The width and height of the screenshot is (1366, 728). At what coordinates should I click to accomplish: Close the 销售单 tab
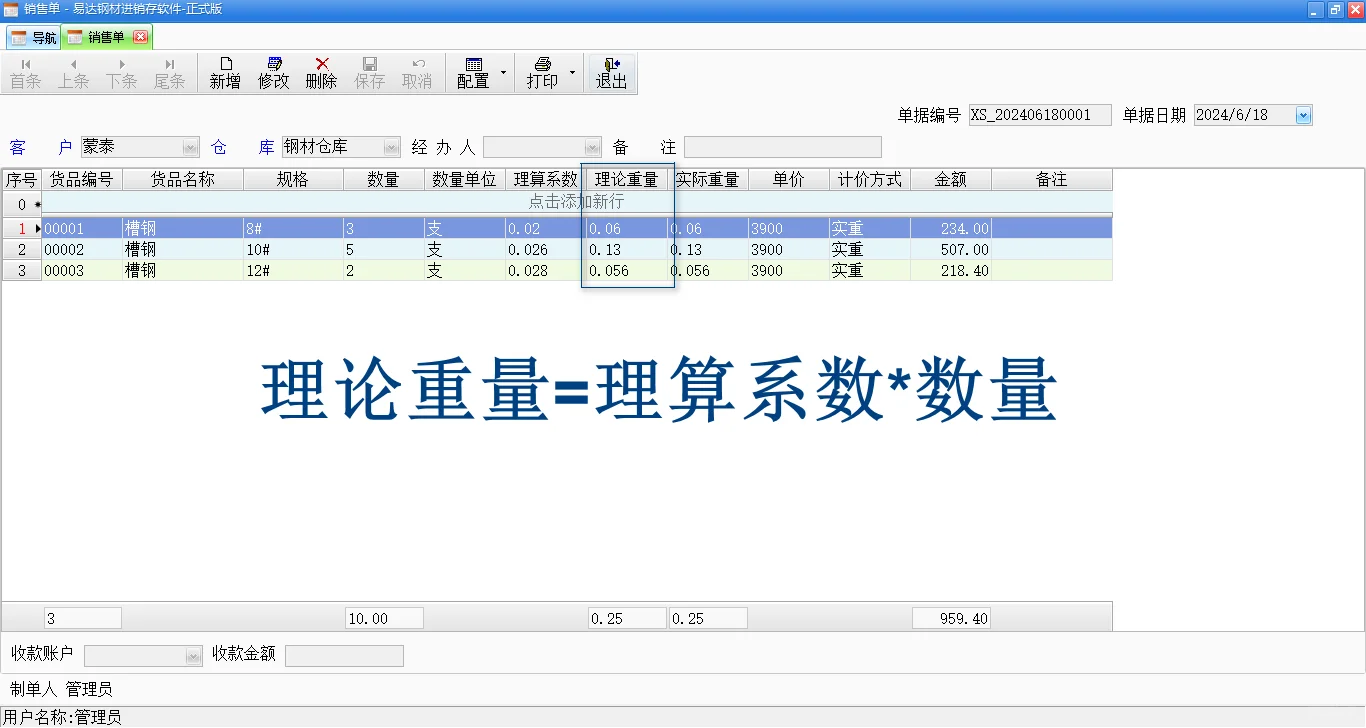coord(140,37)
